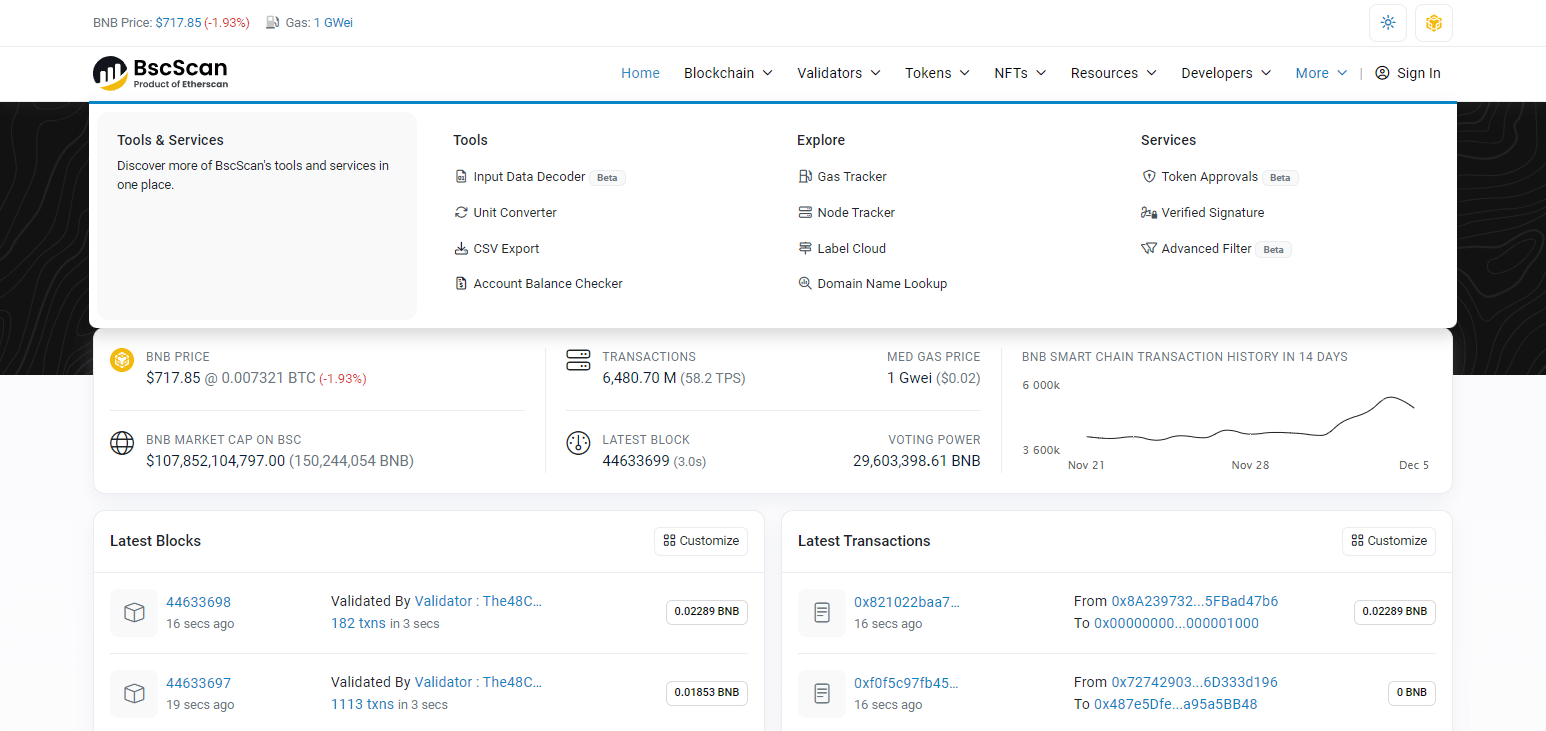
Task: Click the gas pump icon beside Gas Tracker
Action: (805, 177)
